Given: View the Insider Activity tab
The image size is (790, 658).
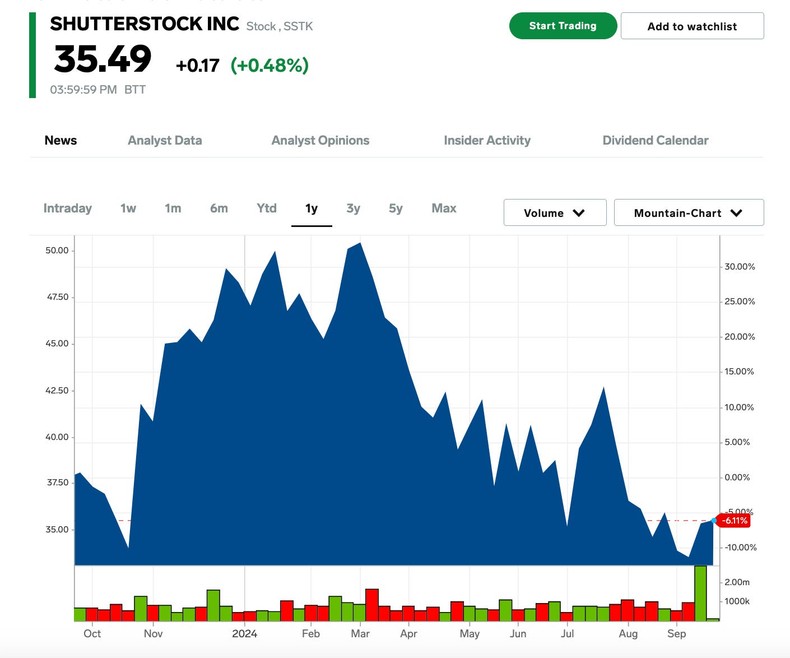Looking at the screenshot, I should pos(487,140).
